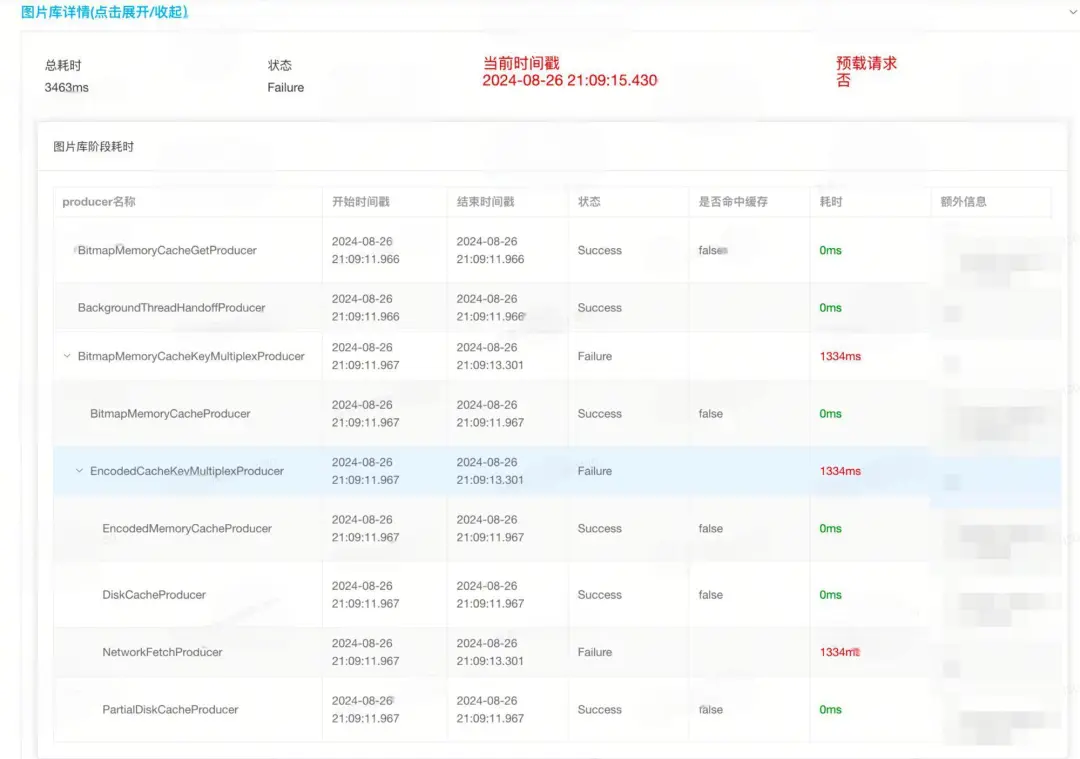Click 0ms in the BackgroundThreadHandoffProducer row
1080x759 pixels.
click(x=830, y=308)
